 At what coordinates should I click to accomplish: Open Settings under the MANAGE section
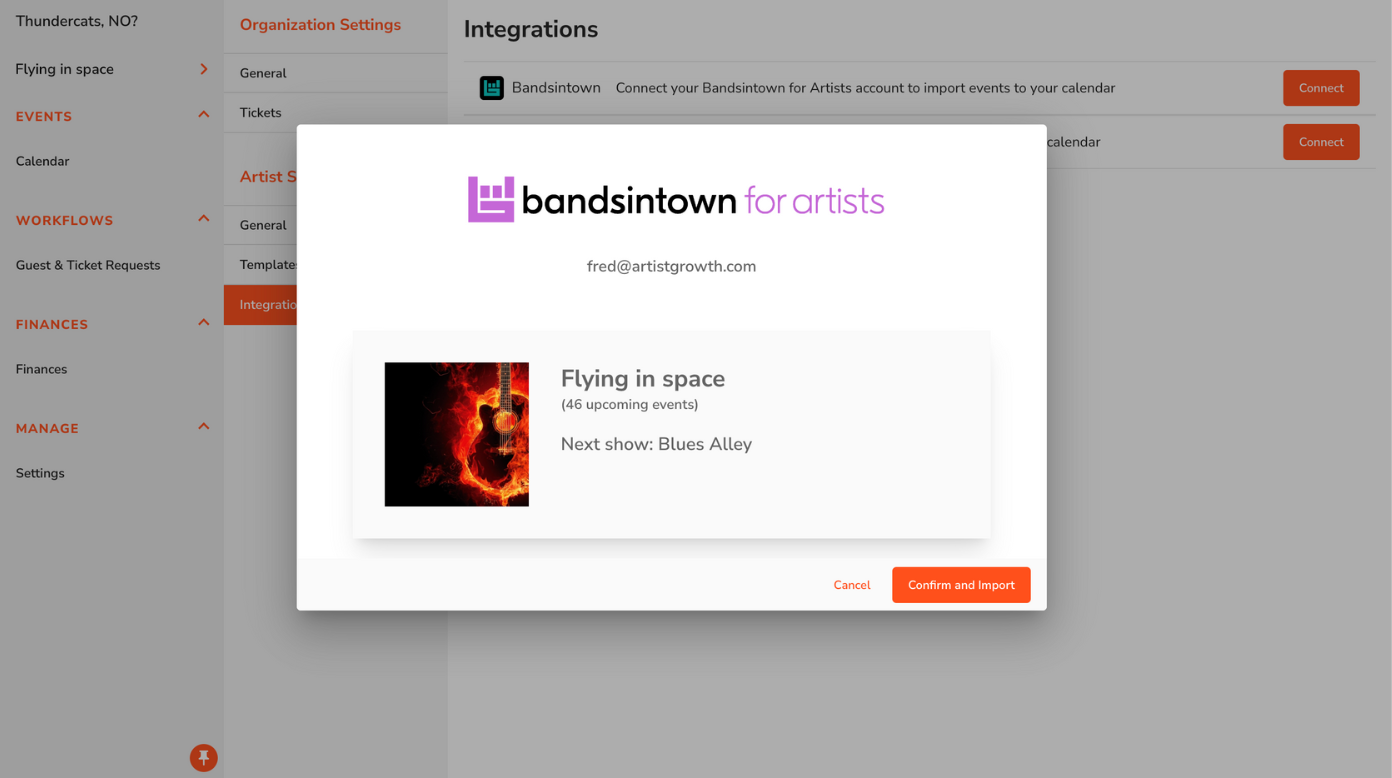click(40, 473)
